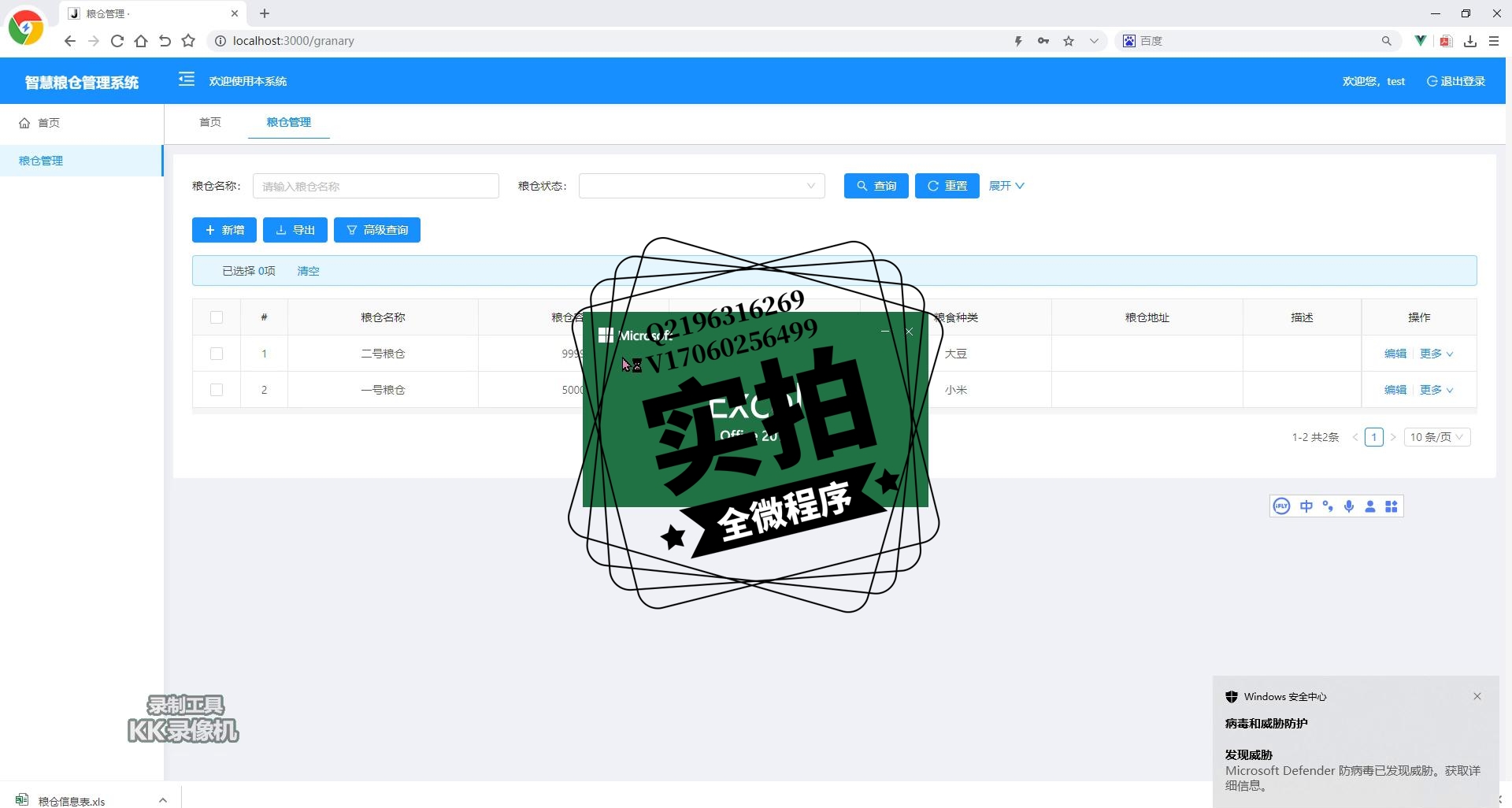1512x808 pixels.
Task: Open the 发现威胁 Defender notification
Action: coord(1355,742)
